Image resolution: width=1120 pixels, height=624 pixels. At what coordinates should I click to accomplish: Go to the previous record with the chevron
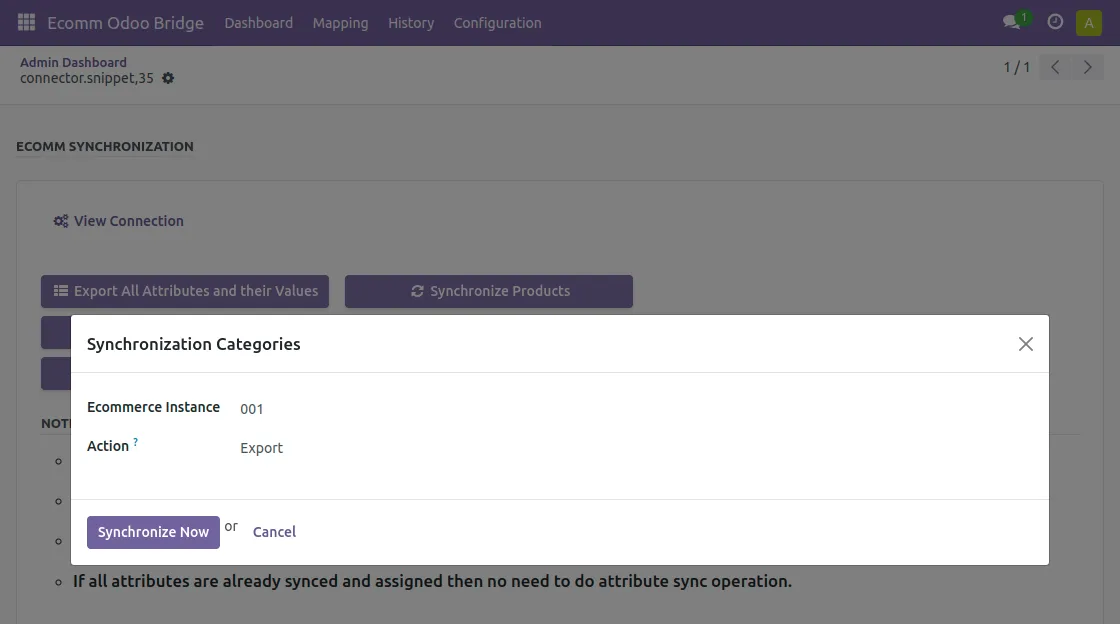[x=1054, y=66]
